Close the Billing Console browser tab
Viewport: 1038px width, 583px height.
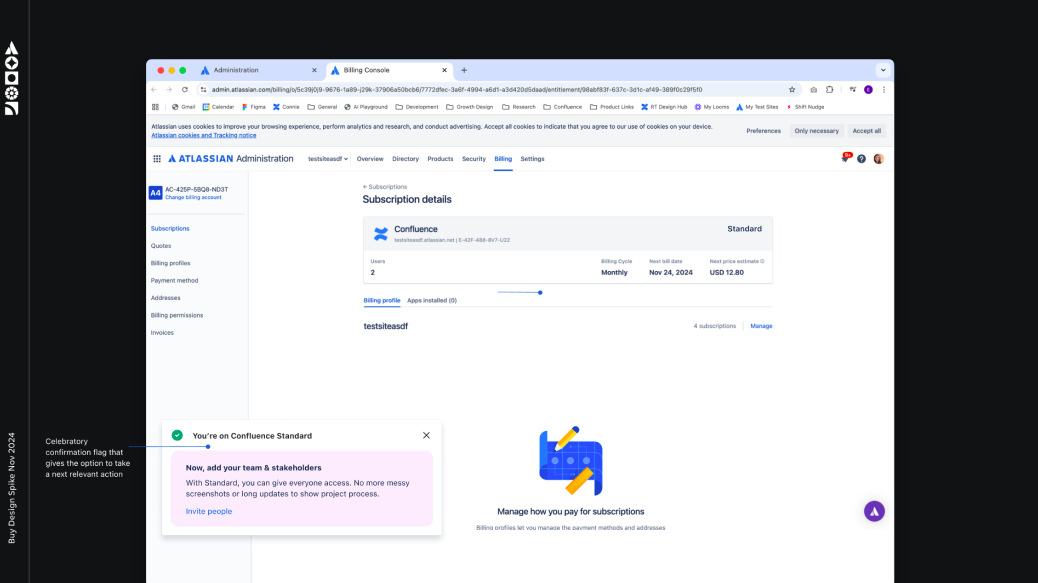point(444,70)
